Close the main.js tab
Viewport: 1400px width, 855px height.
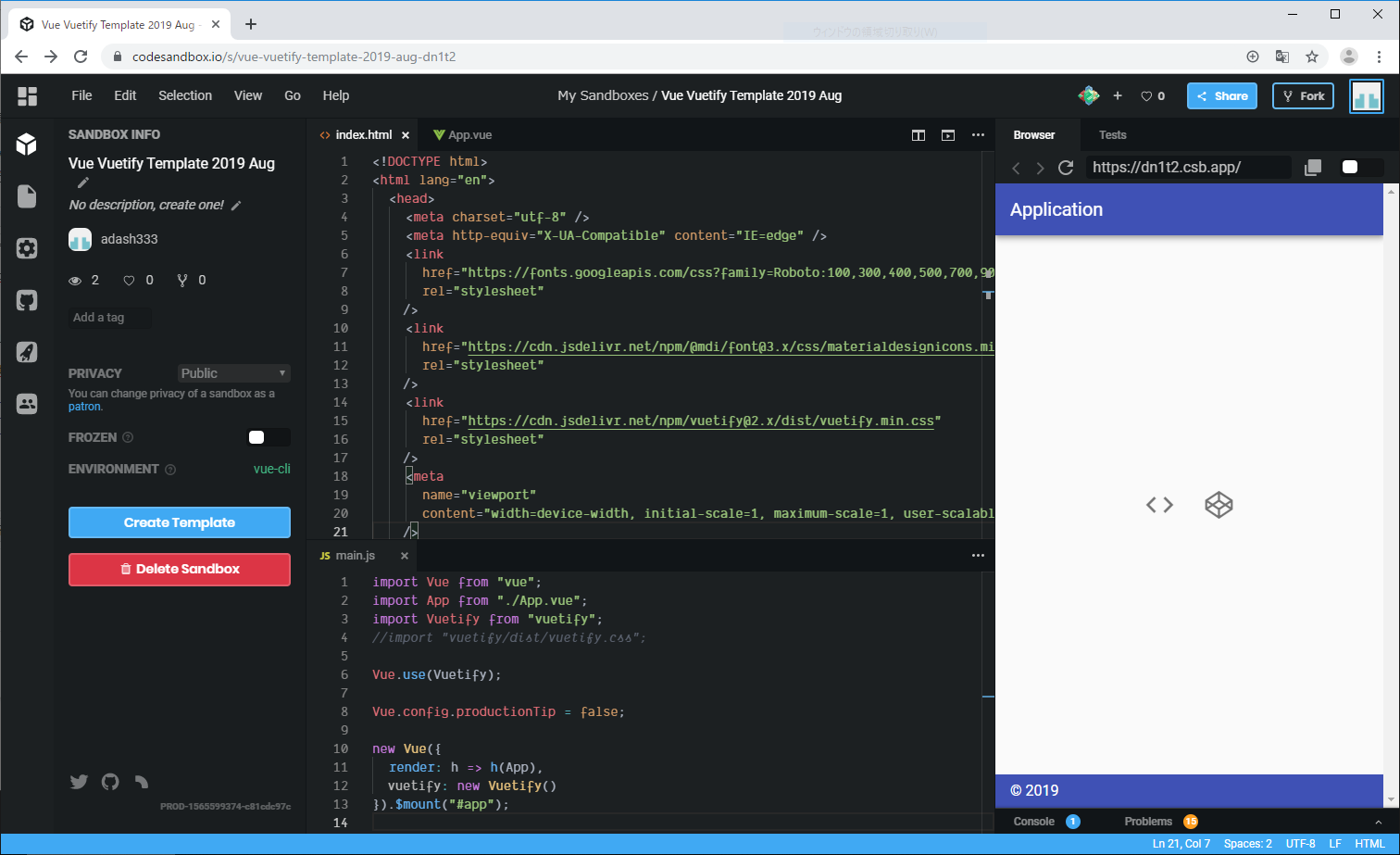[x=404, y=556]
